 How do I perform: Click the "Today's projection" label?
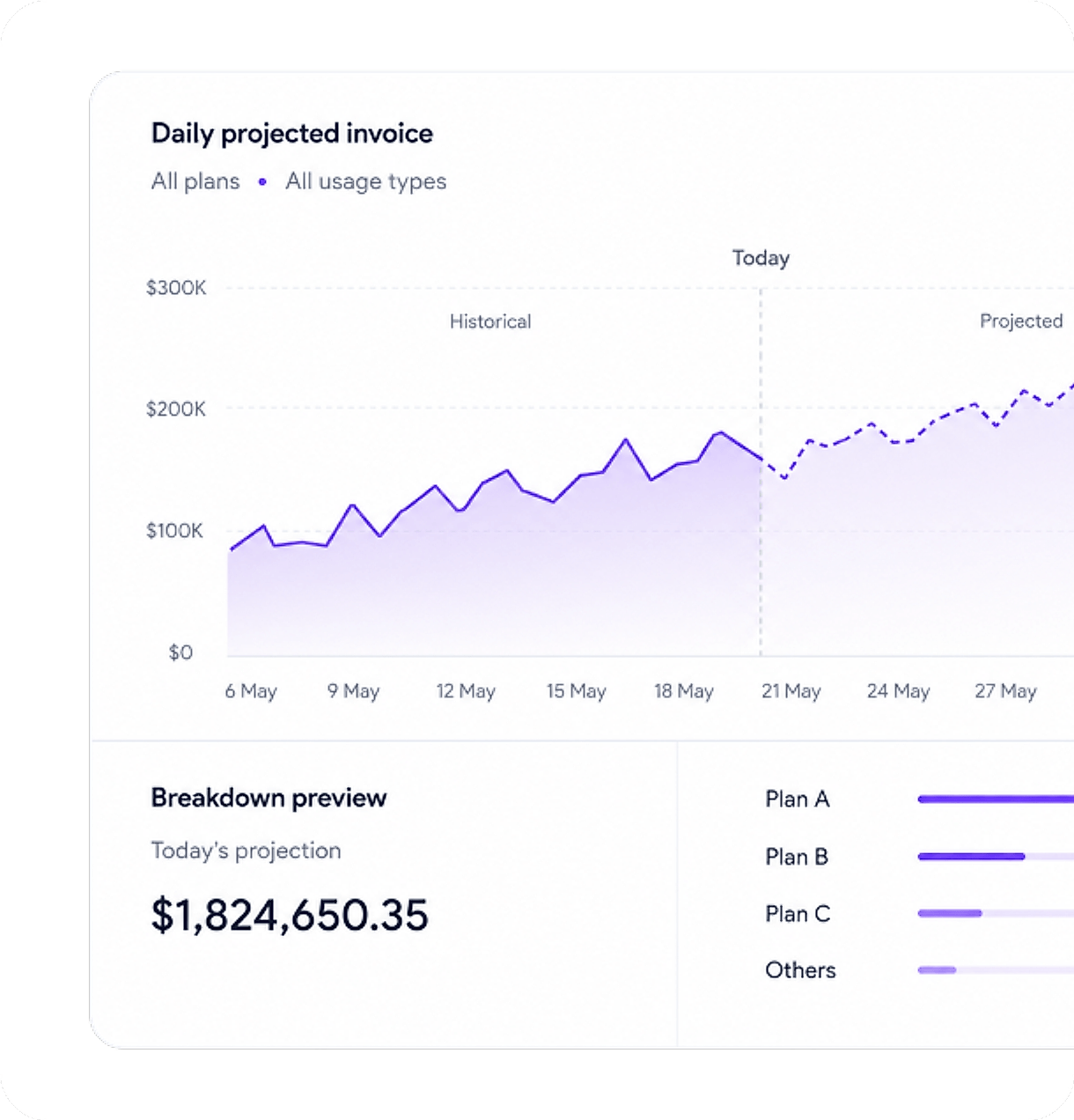coord(246,851)
